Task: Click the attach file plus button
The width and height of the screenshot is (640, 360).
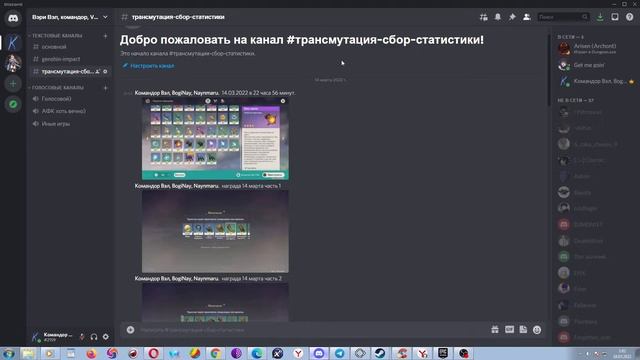Action: click(130, 330)
